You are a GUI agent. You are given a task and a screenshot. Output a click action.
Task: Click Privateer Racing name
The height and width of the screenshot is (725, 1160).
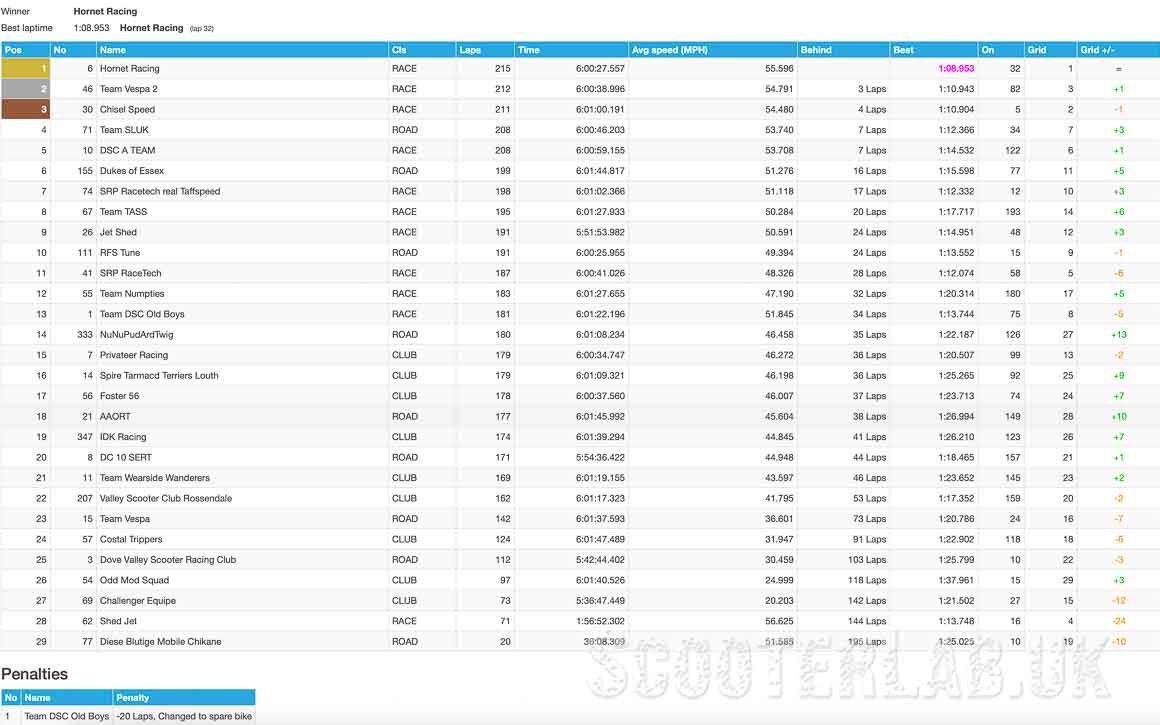click(x=134, y=355)
